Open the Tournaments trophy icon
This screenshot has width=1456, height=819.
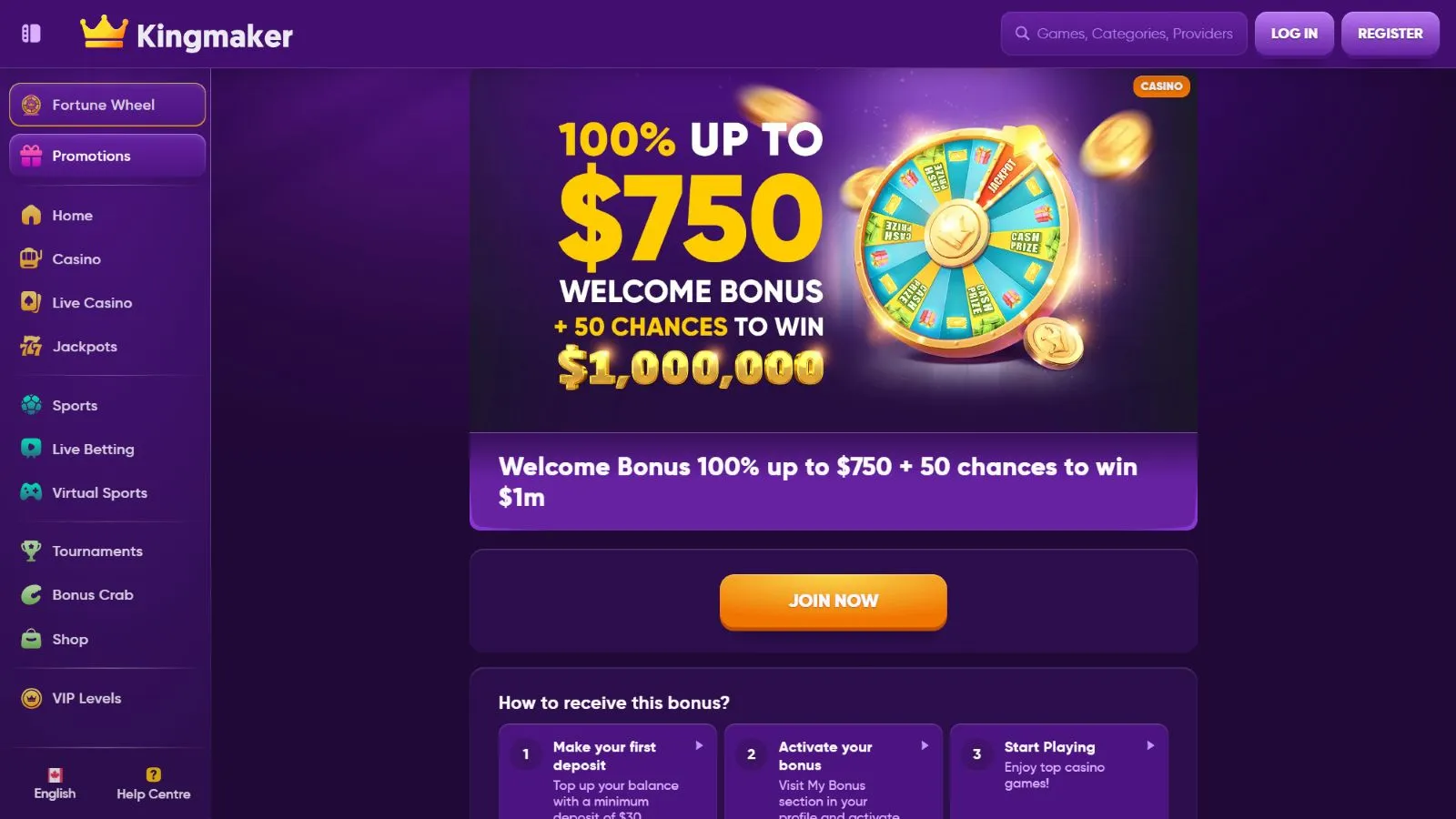[x=31, y=551]
